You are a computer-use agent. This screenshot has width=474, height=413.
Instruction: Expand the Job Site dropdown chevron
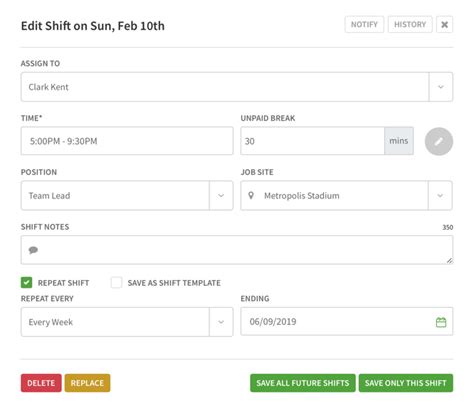(x=440, y=195)
